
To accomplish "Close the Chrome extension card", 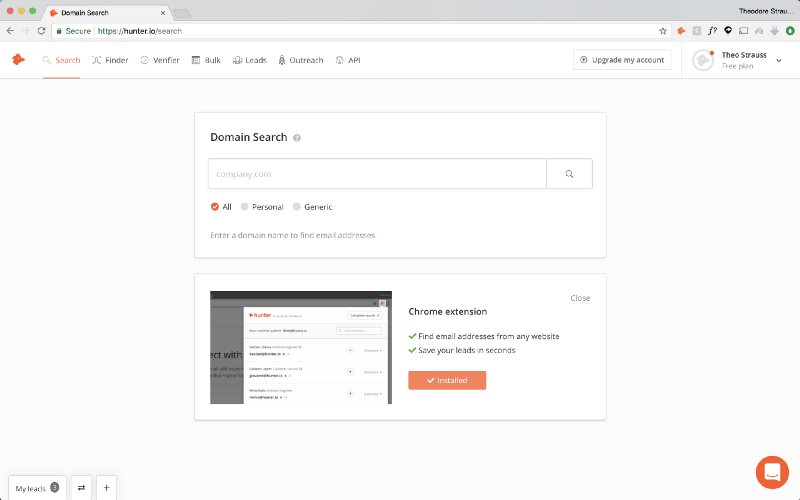I will pos(580,298).
